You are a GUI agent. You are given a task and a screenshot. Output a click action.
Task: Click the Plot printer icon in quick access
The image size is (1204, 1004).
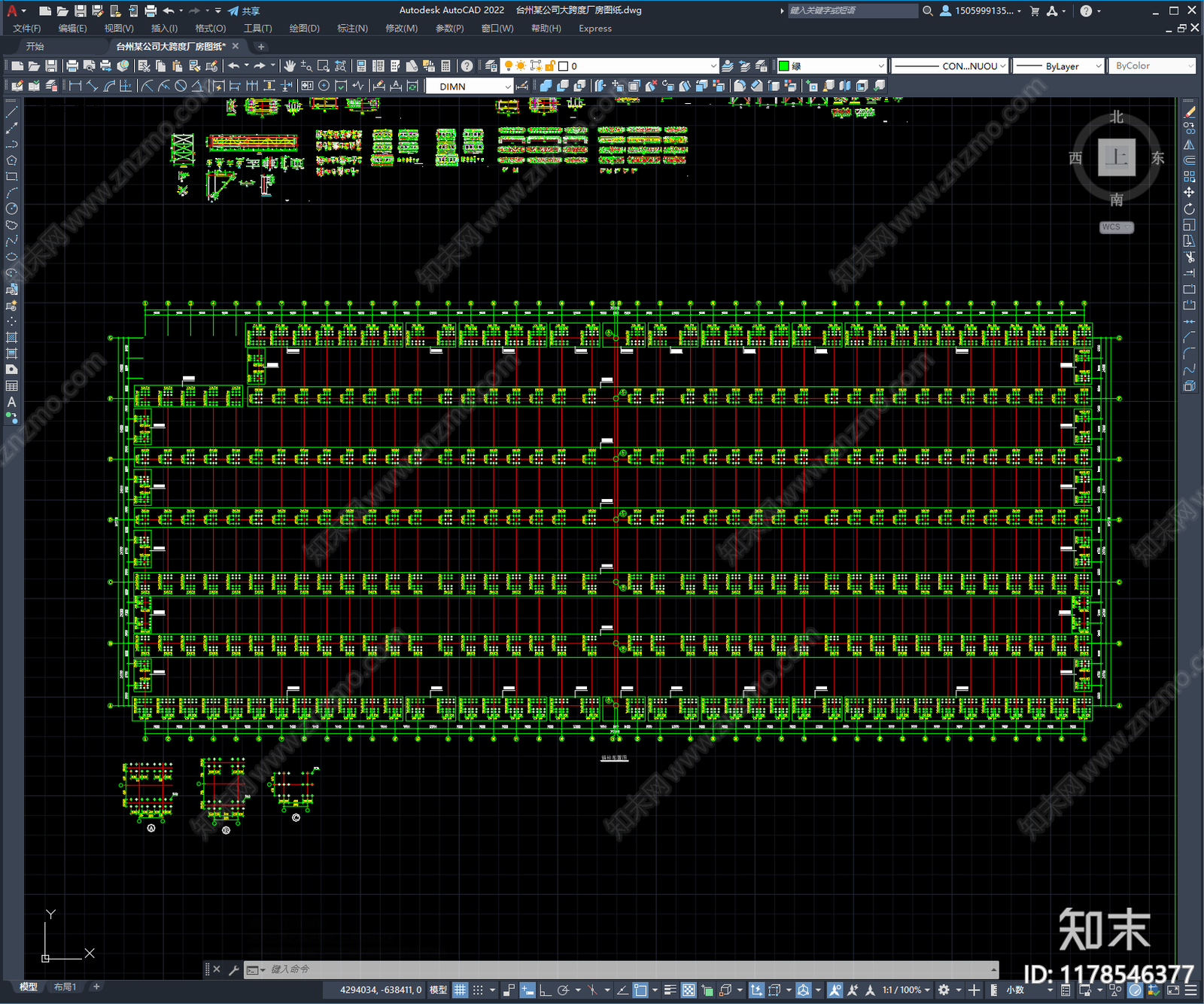click(150, 11)
